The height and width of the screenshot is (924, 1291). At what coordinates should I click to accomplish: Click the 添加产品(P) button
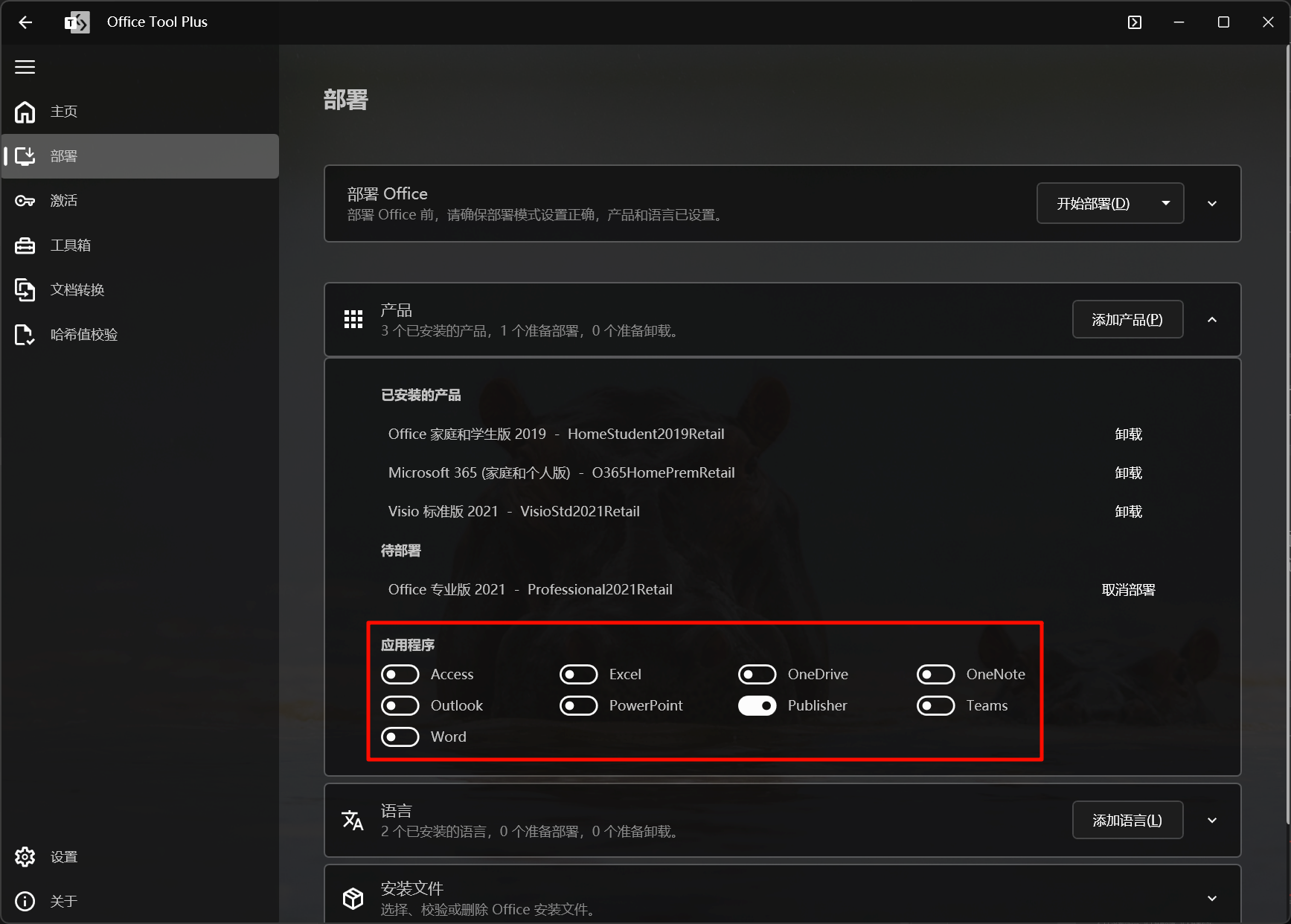[1127, 320]
